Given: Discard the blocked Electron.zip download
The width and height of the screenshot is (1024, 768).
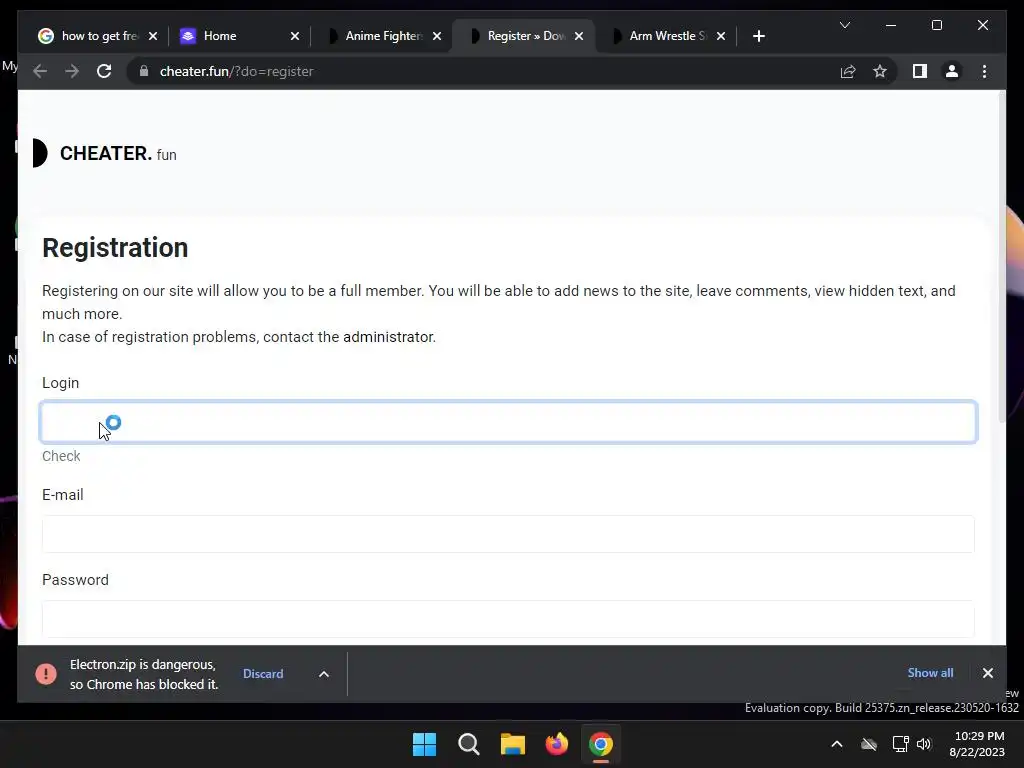Looking at the screenshot, I should (x=263, y=673).
